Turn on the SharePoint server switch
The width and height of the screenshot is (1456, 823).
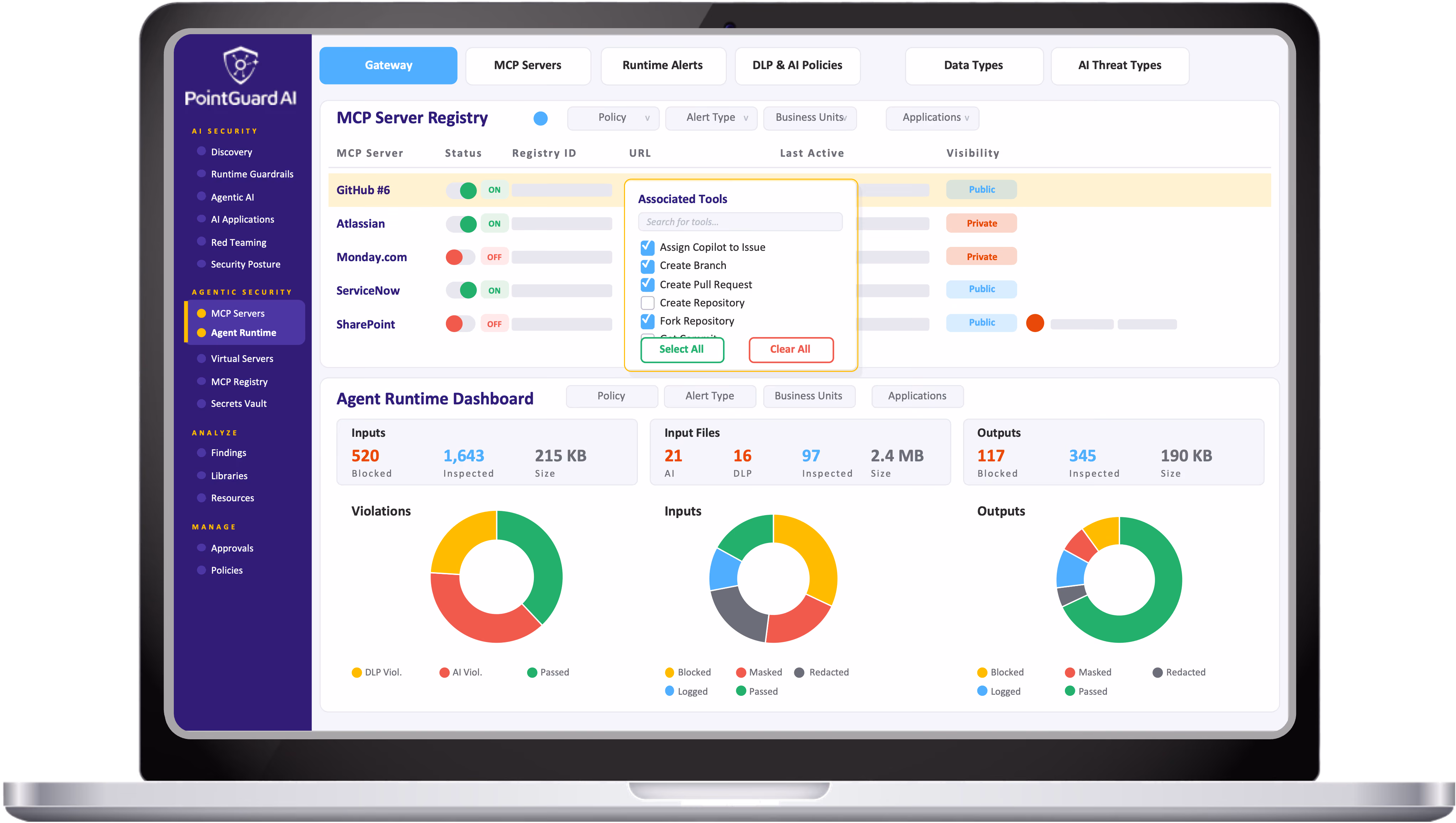461,324
